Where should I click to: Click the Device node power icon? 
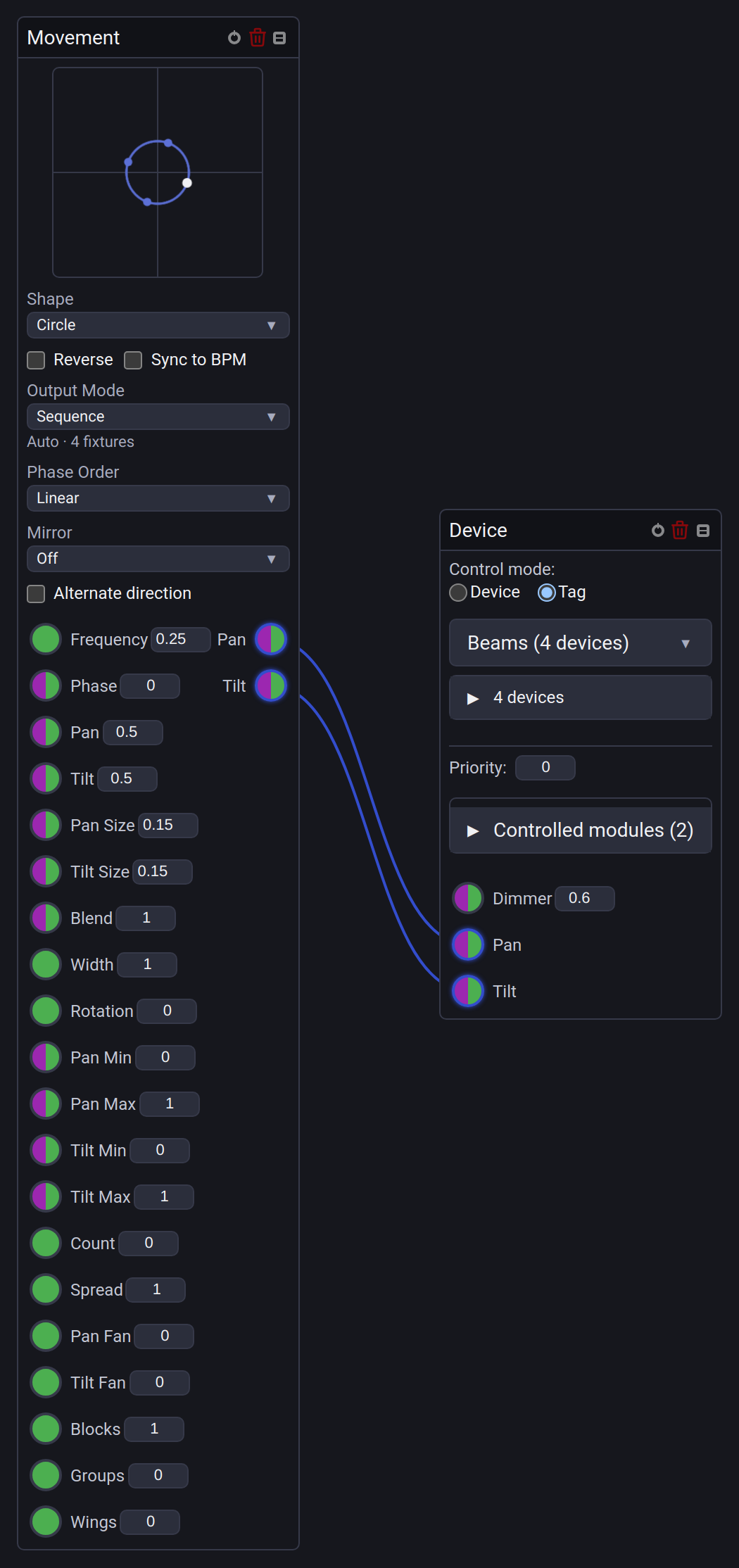coord(658,531)
